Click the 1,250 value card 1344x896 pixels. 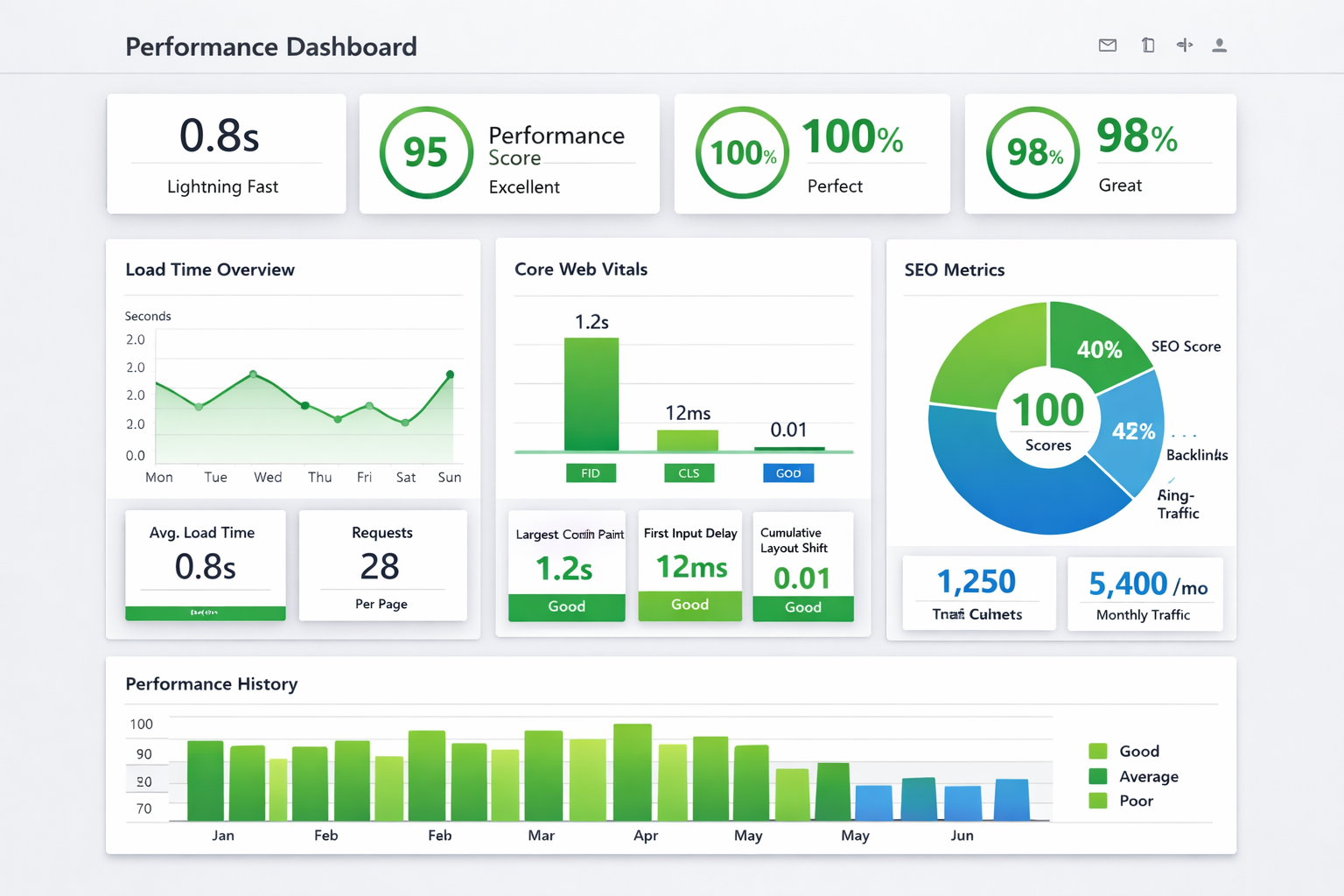tap(977, 593)
